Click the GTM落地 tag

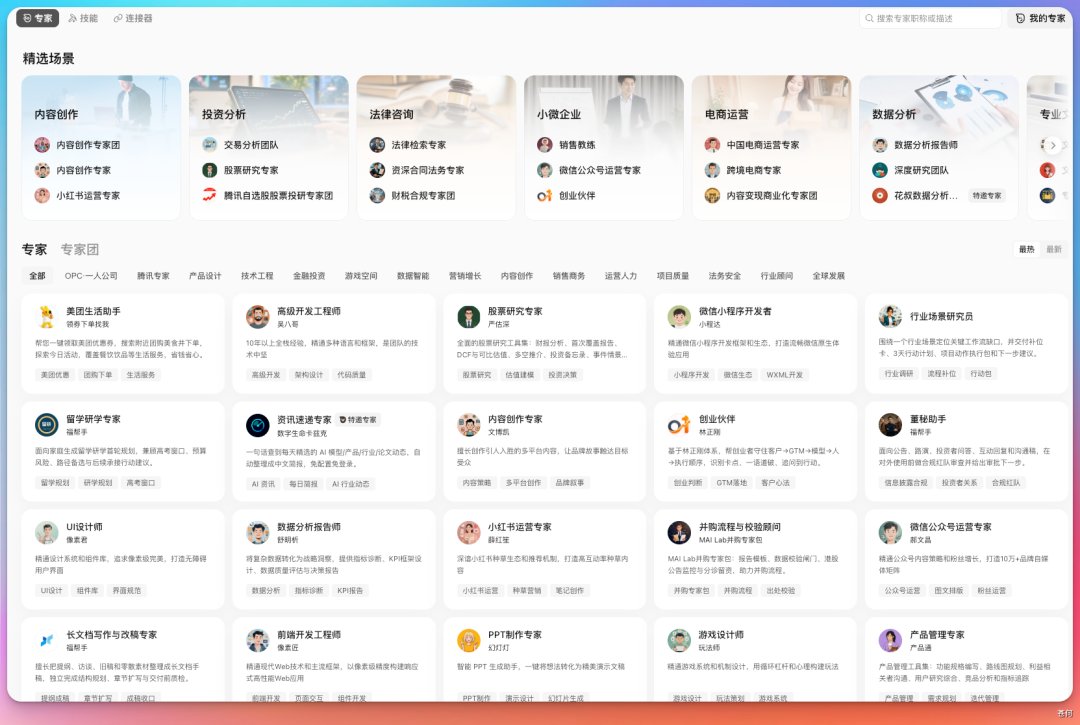pos(731,483)
